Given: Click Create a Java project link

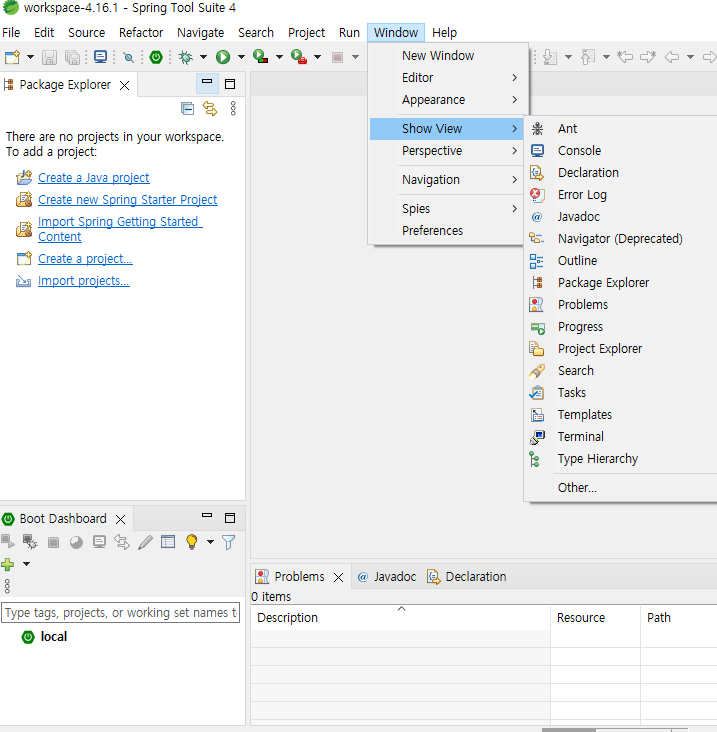Looking at the screenshot, I should tap(94, 178).
